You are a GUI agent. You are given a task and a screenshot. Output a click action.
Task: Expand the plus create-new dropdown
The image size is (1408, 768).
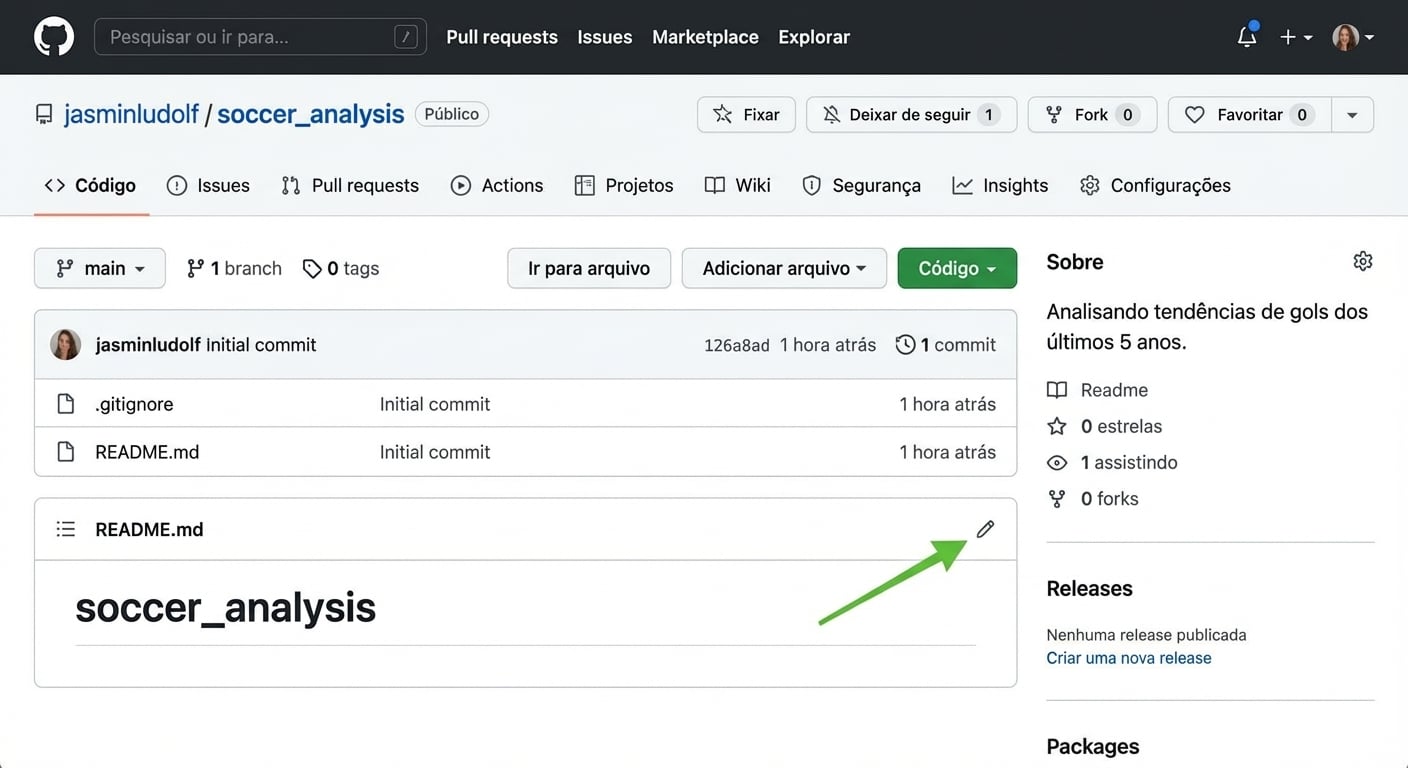[x=1296, y=37]
